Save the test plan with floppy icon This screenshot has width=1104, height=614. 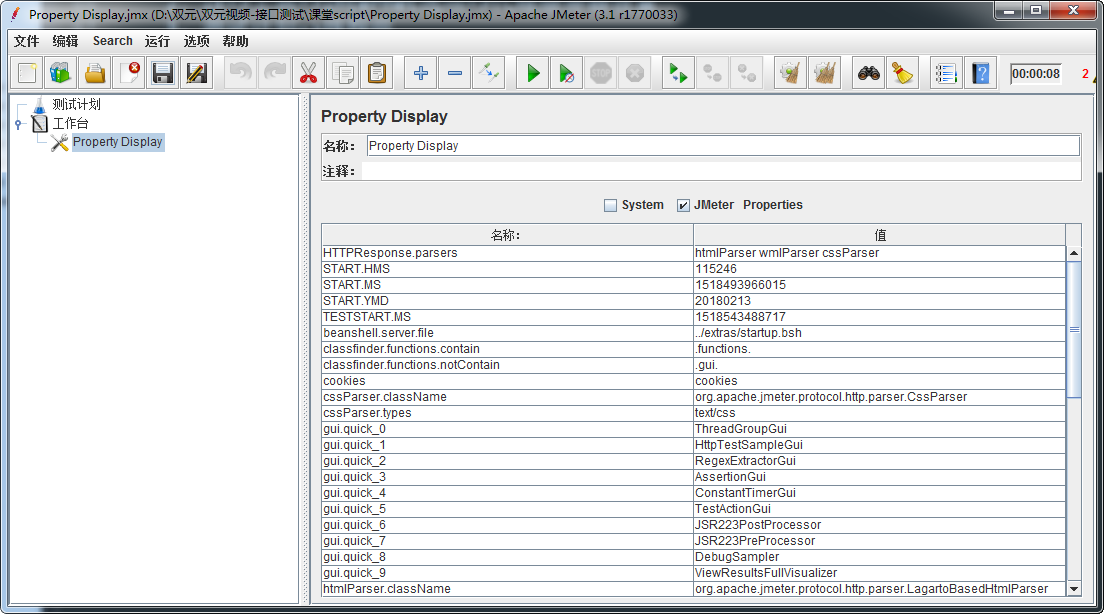click(163, 73)
